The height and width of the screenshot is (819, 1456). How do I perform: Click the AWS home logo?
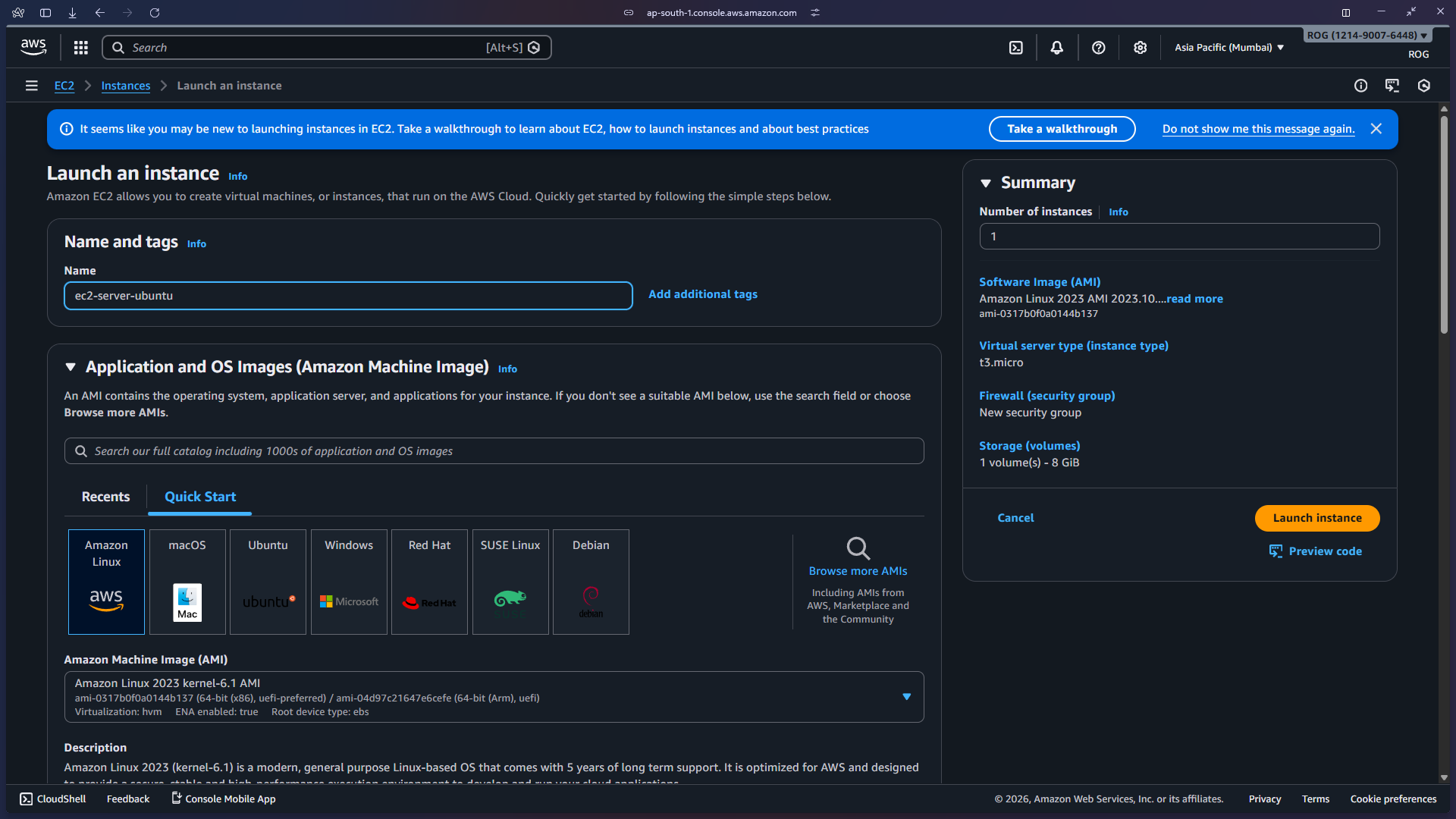click(x=33, y=46)
